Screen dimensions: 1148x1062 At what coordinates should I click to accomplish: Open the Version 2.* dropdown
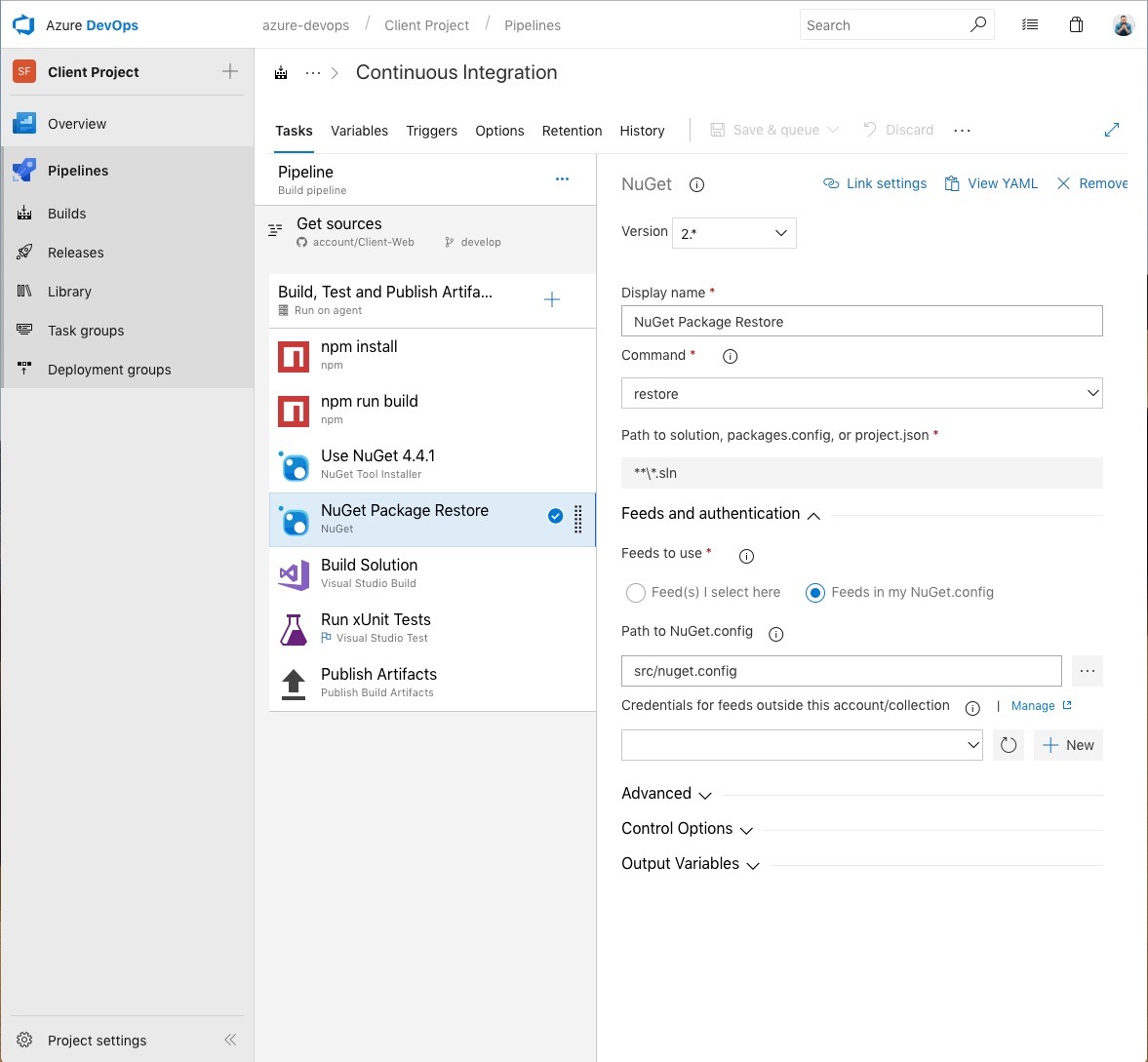click(733, 233)
